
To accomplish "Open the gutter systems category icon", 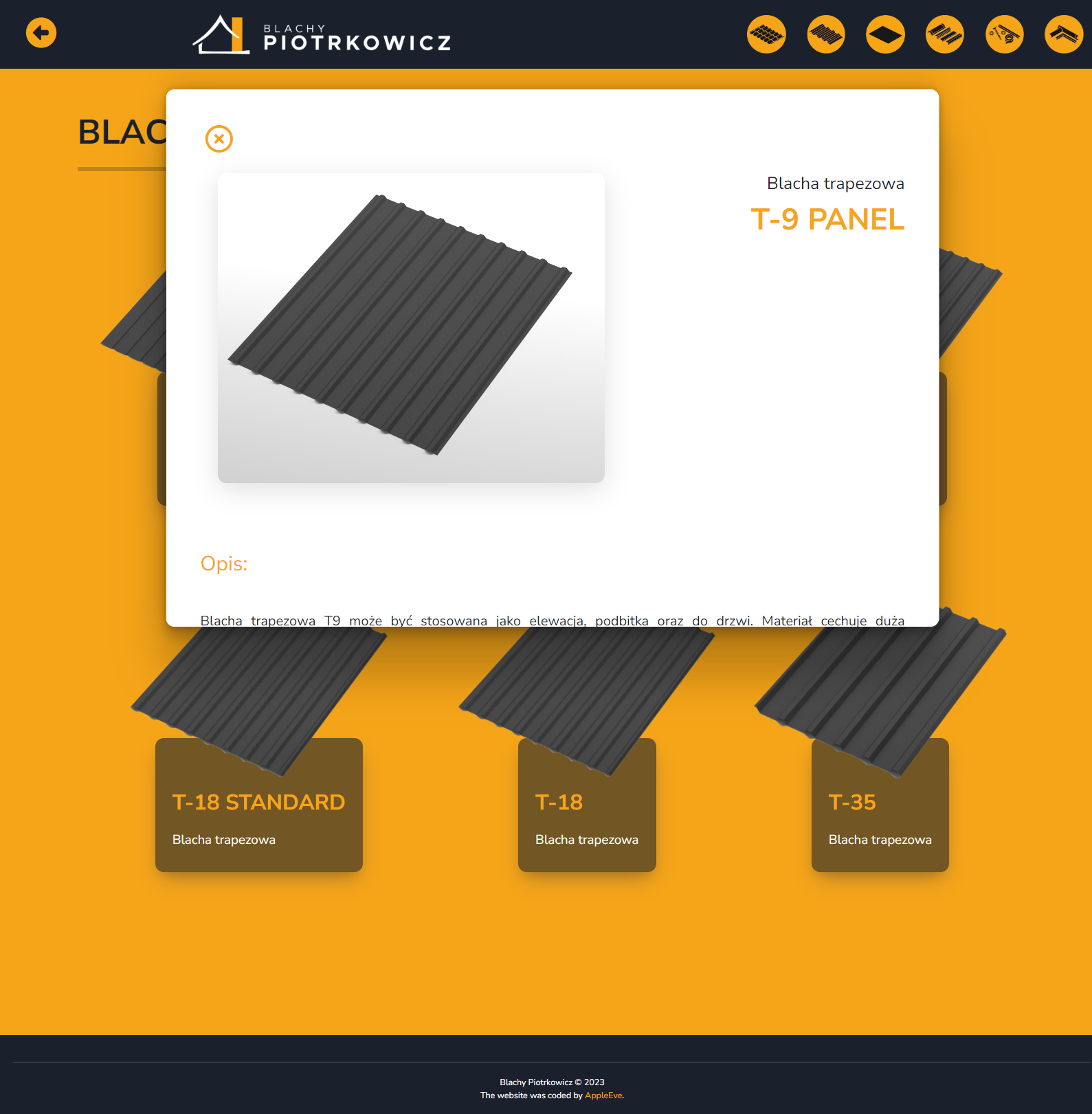I will (x=1063, y=34).
